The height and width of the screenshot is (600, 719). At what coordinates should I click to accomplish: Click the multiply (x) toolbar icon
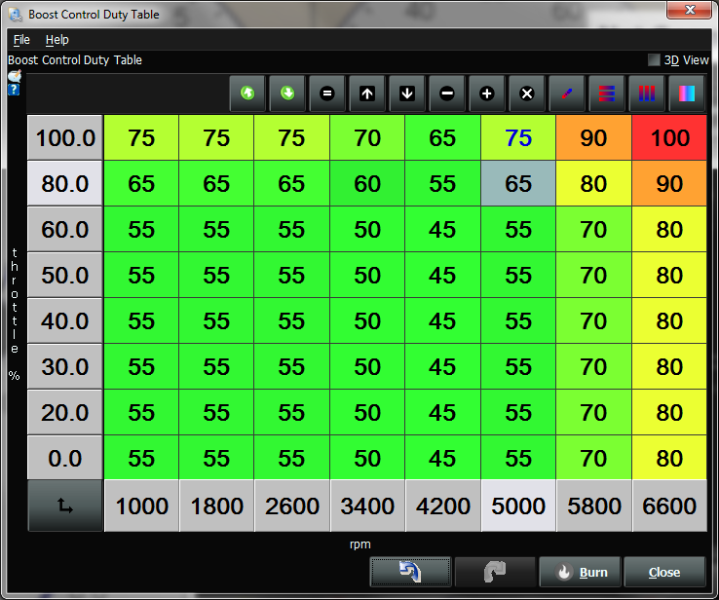pos(527,93)
